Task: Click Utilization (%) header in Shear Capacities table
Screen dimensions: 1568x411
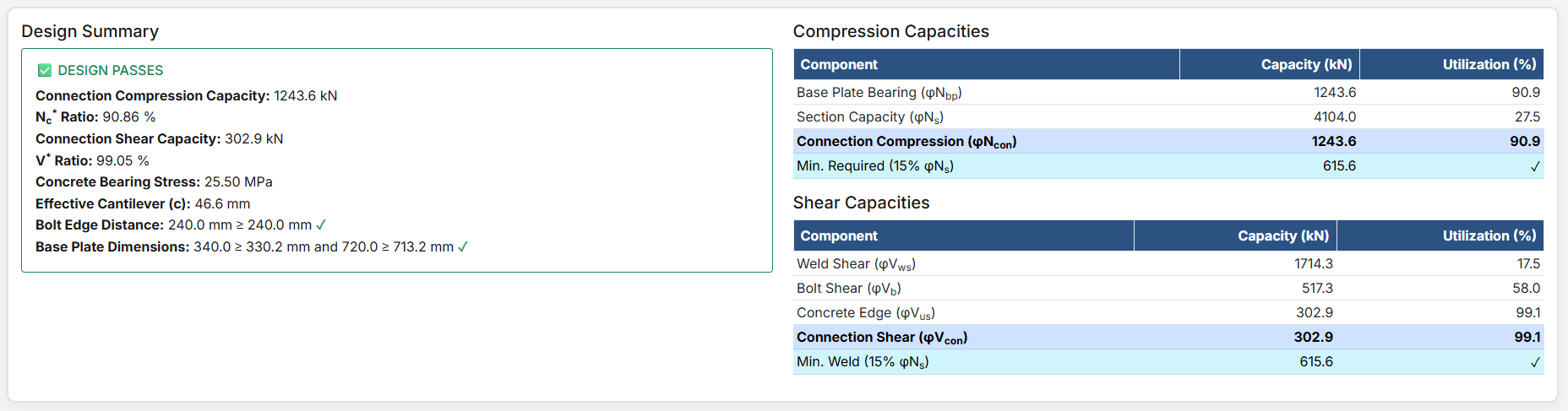Action: [x=1489, y=236]
